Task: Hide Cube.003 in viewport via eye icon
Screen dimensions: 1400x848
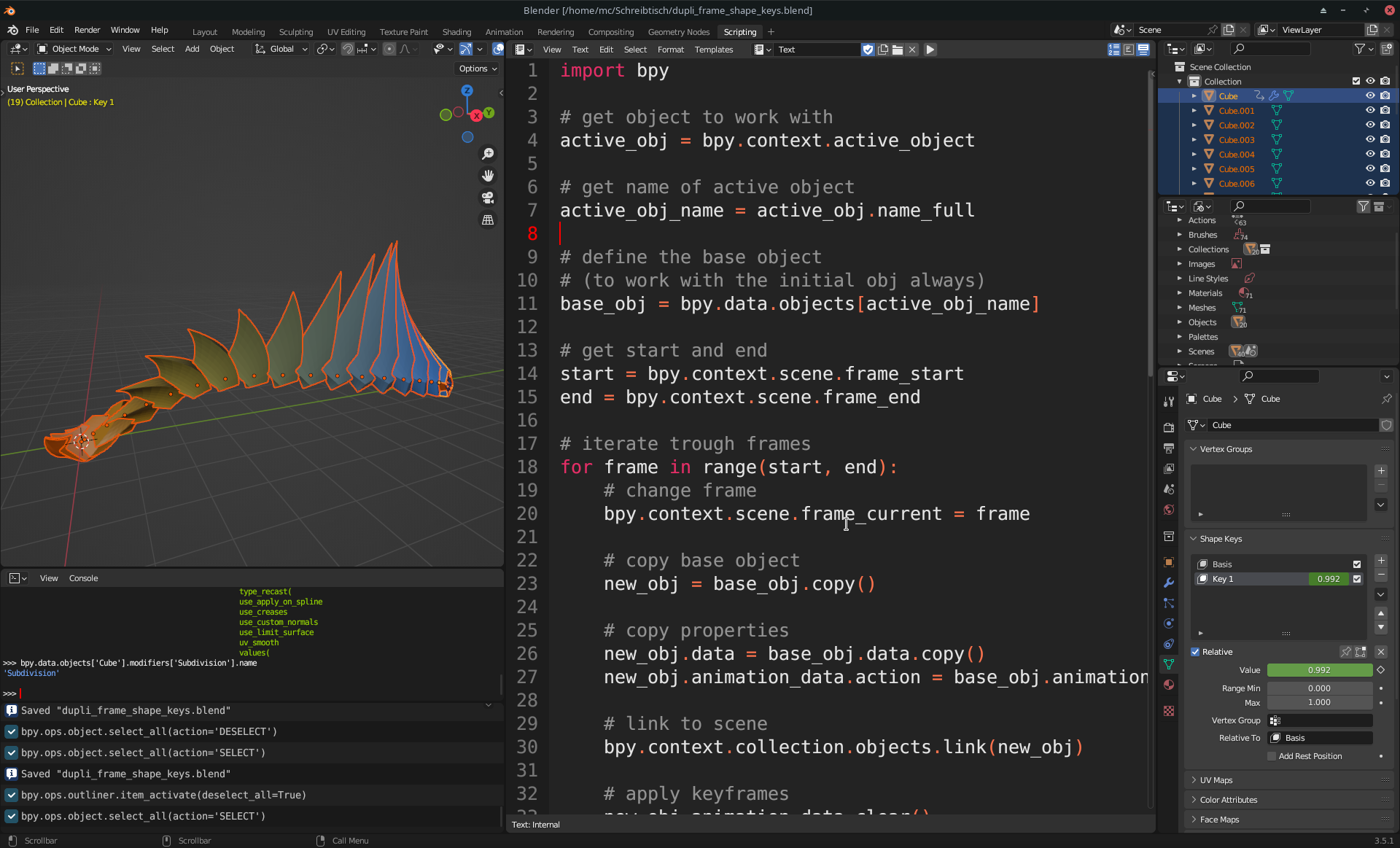Action: tap(1370, 140)
